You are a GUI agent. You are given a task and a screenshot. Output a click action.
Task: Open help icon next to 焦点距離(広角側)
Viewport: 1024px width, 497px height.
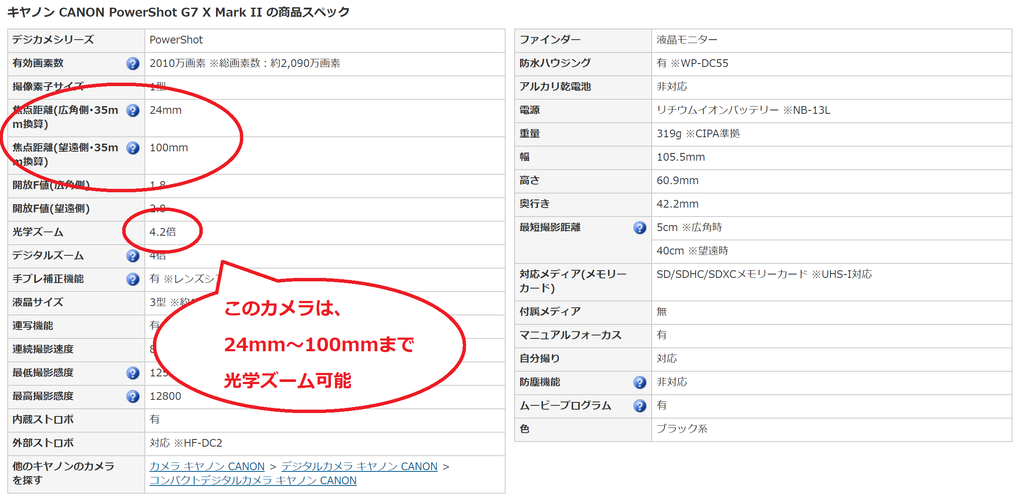coord(133,110)
